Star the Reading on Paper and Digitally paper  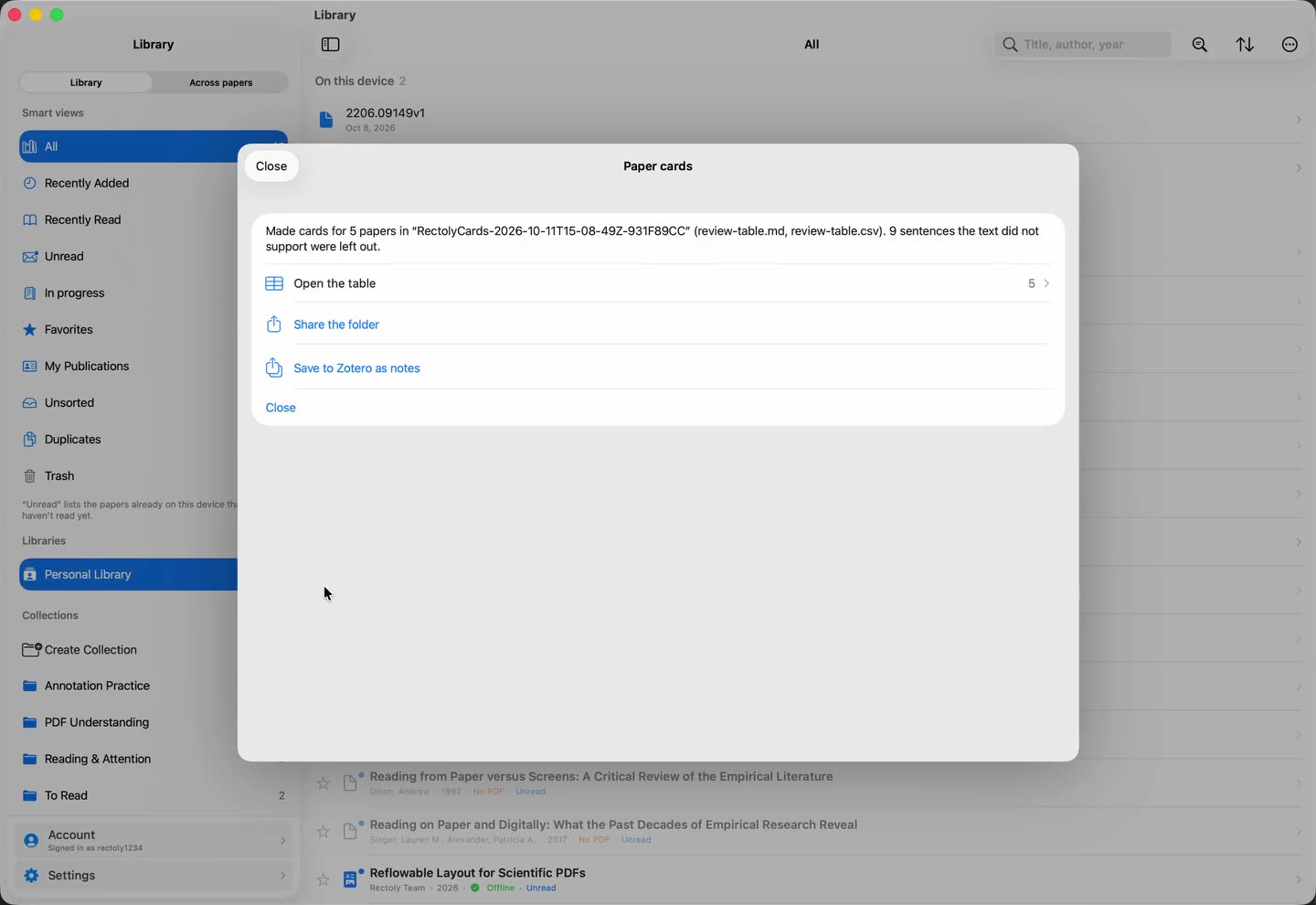coord(324,832)
